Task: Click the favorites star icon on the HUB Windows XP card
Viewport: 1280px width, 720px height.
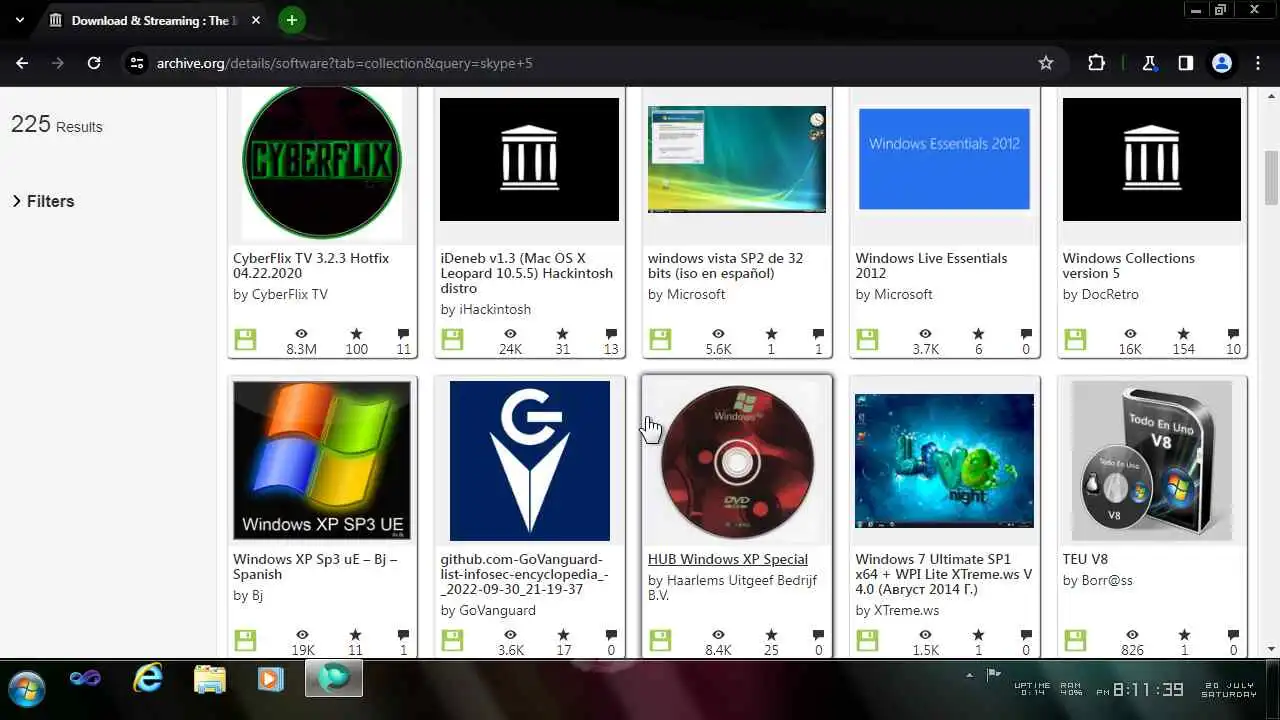Action: (x=771, y=634)
